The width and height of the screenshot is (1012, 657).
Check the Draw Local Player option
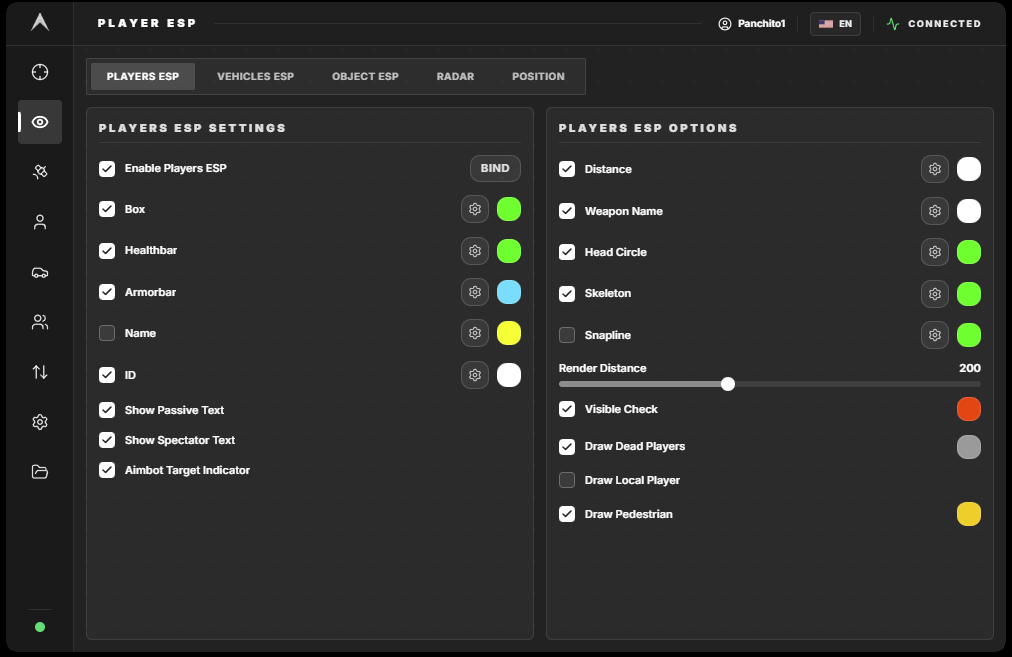click(567, 480)
